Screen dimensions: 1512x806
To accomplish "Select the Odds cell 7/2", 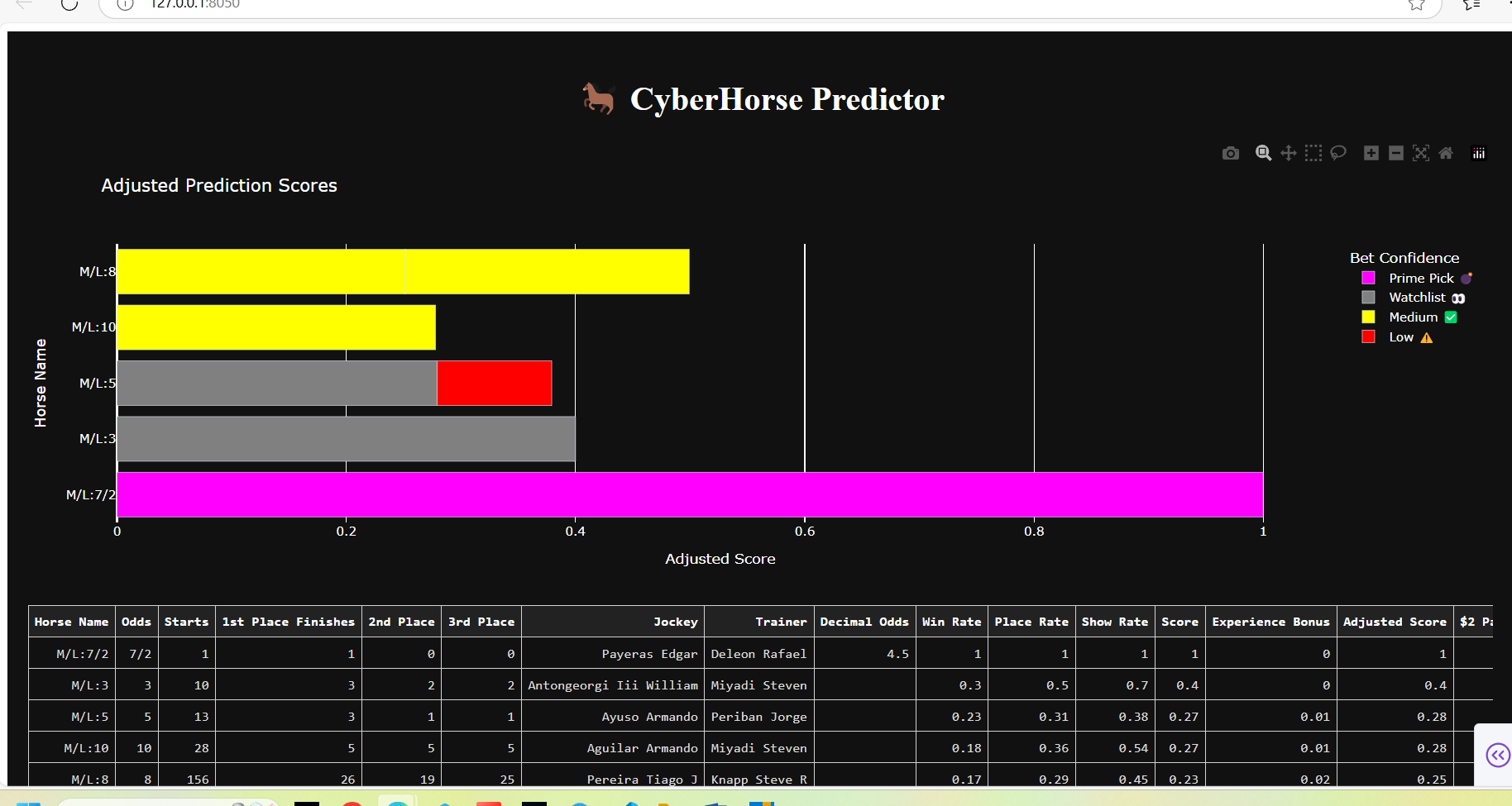I will pos(136,654).
